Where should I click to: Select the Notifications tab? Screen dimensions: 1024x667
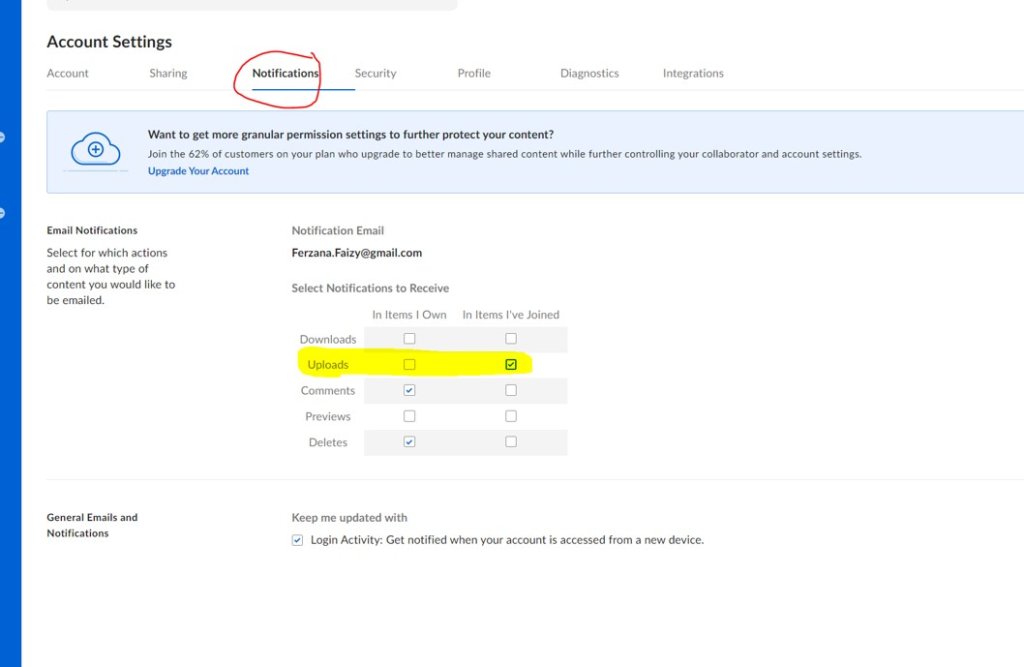[285, 73]
